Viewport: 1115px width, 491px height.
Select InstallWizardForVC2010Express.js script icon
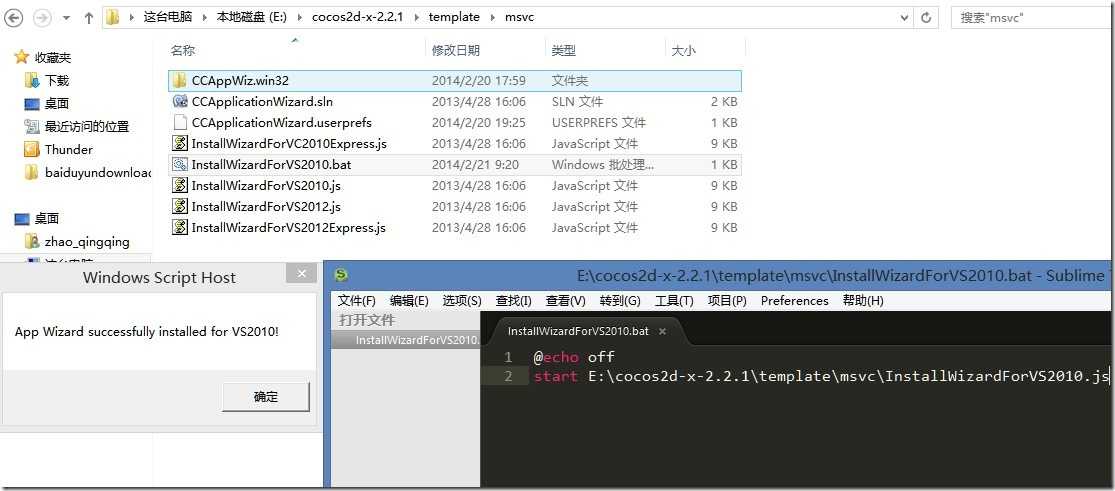pyautogui.click(x=180, y=144)
